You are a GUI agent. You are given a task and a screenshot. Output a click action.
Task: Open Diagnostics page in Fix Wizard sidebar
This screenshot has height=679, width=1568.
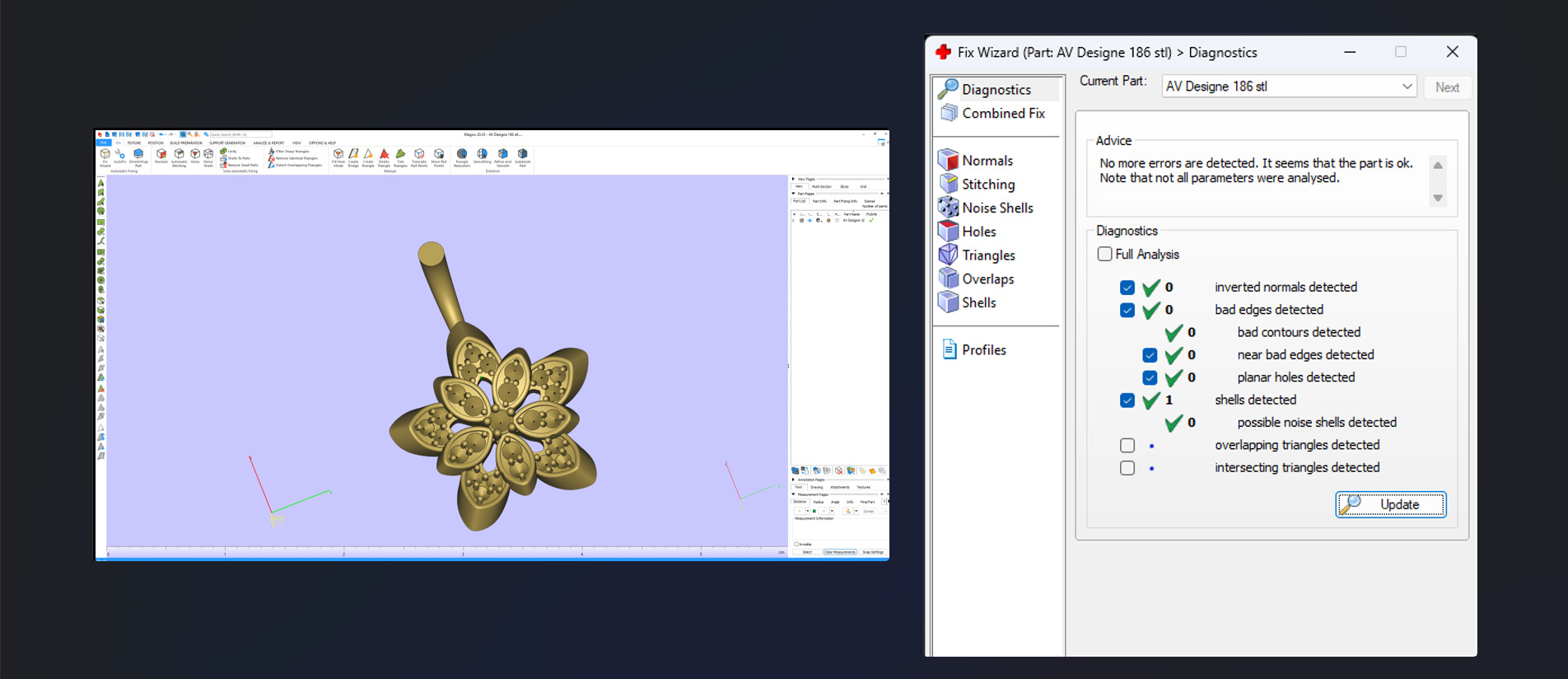point(996,89)
